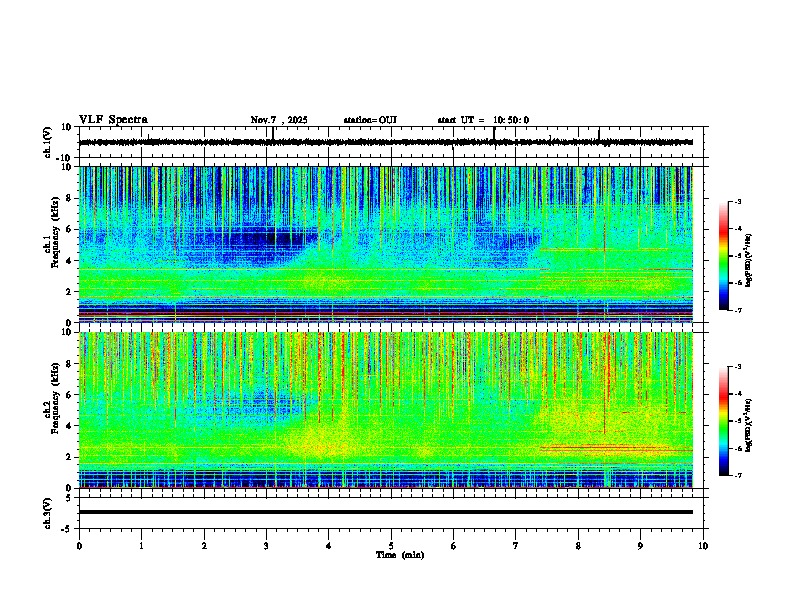792x612 pixels.
Task: Click the "ch.3(V)" waveform axis label
Action: 48,513
